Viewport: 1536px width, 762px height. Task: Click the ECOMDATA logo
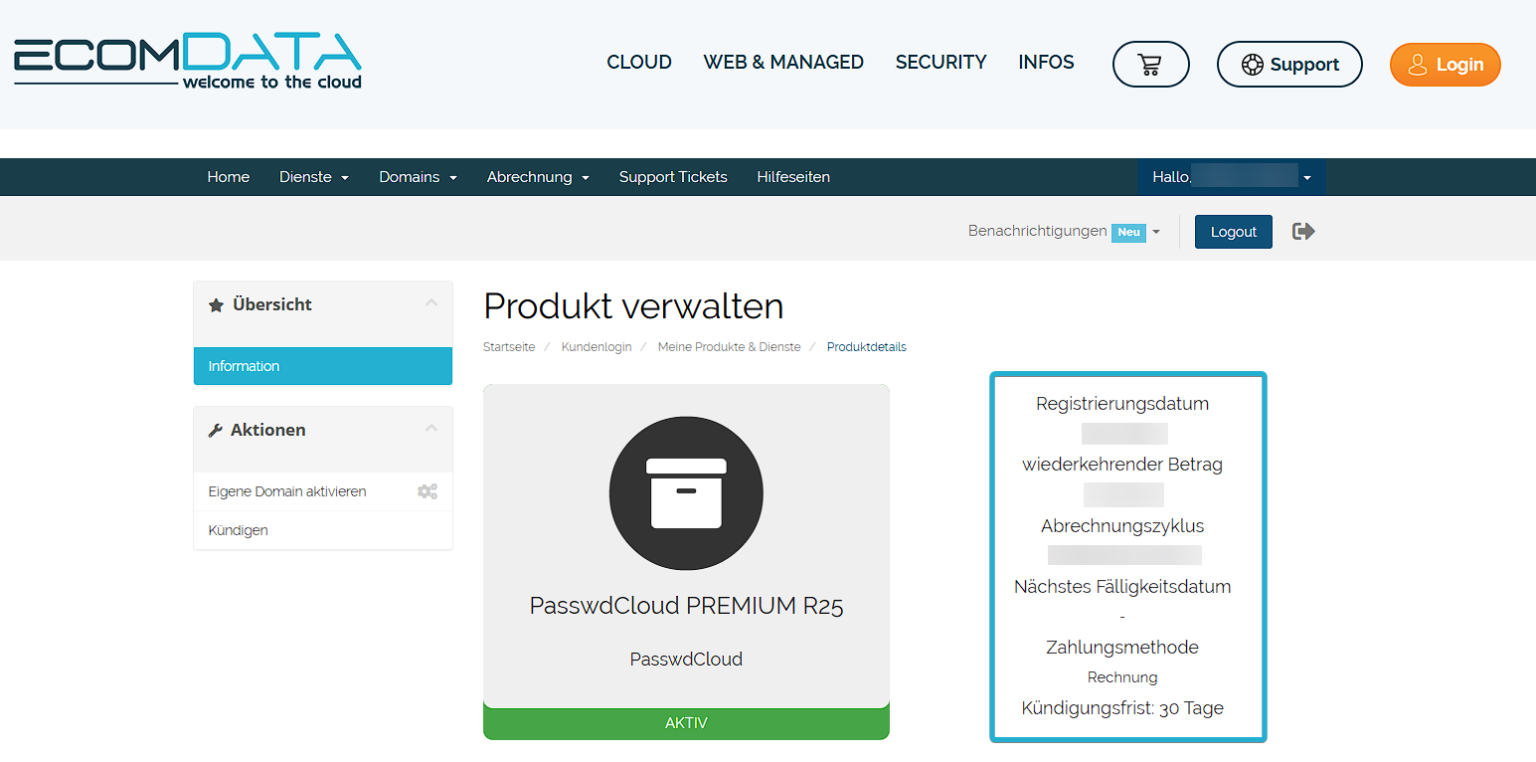pos(186,60)
